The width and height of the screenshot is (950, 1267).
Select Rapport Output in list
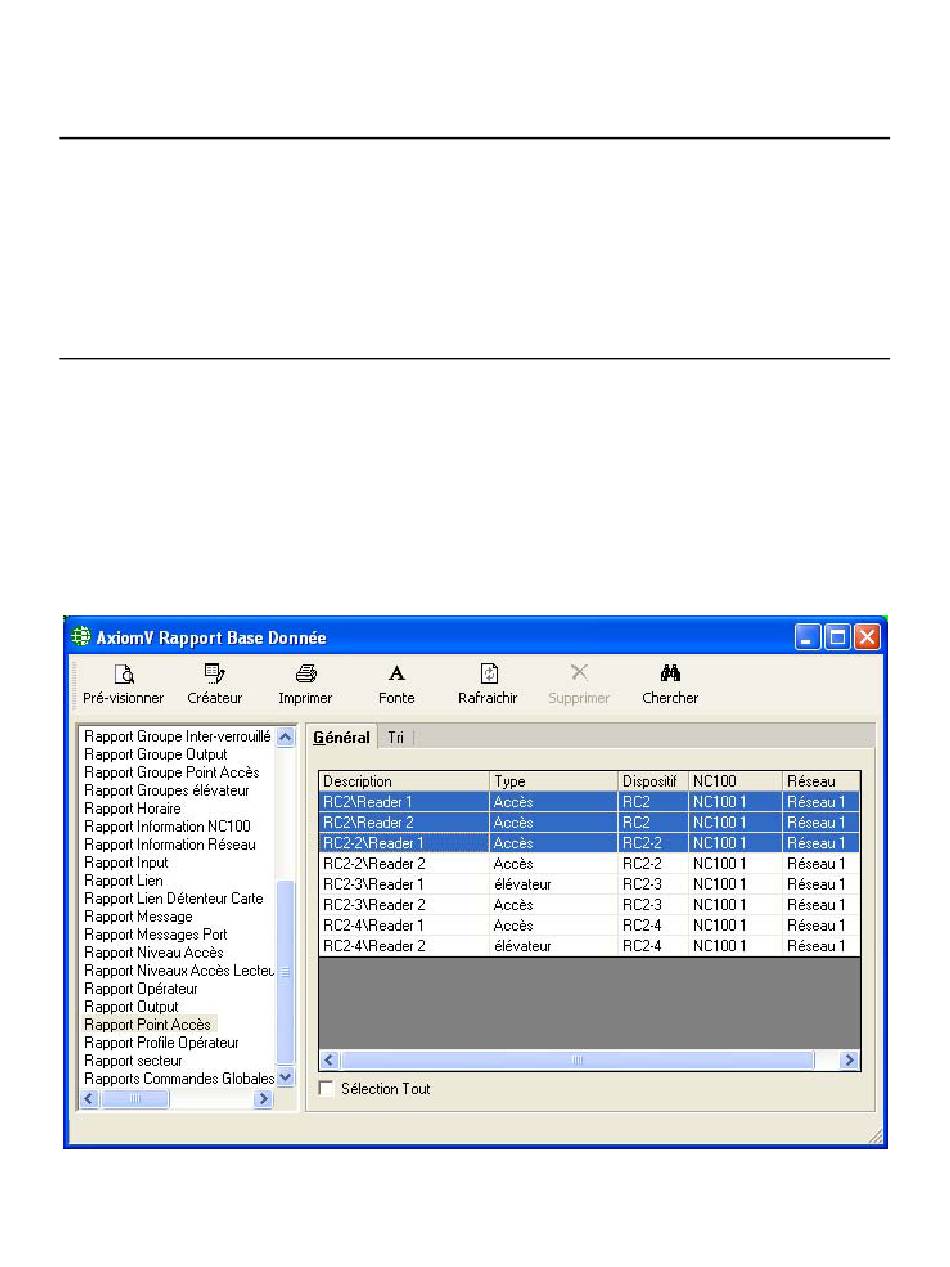tap(132, 1007)
